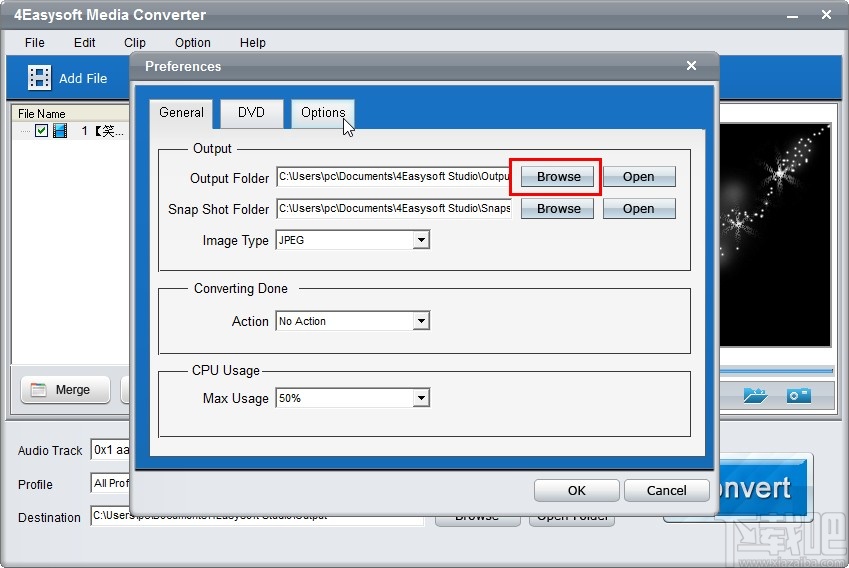Image resolution: width=849 pixels, height=568 pixels.
Task: Uncheck the file 1 checkbox in the list
Action: pos(41,130)
